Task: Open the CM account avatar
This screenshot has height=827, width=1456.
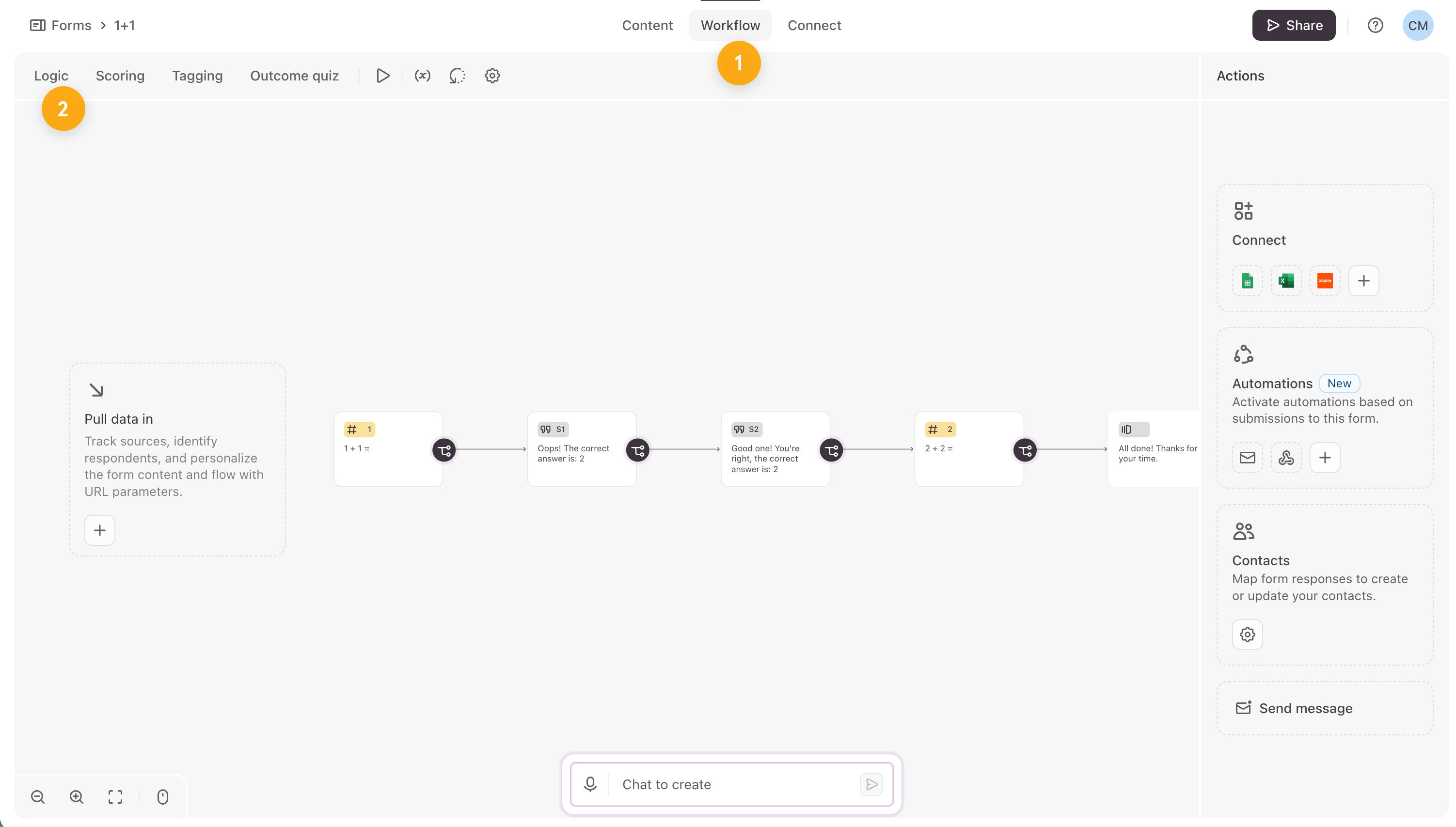Action: (1417, 25)
